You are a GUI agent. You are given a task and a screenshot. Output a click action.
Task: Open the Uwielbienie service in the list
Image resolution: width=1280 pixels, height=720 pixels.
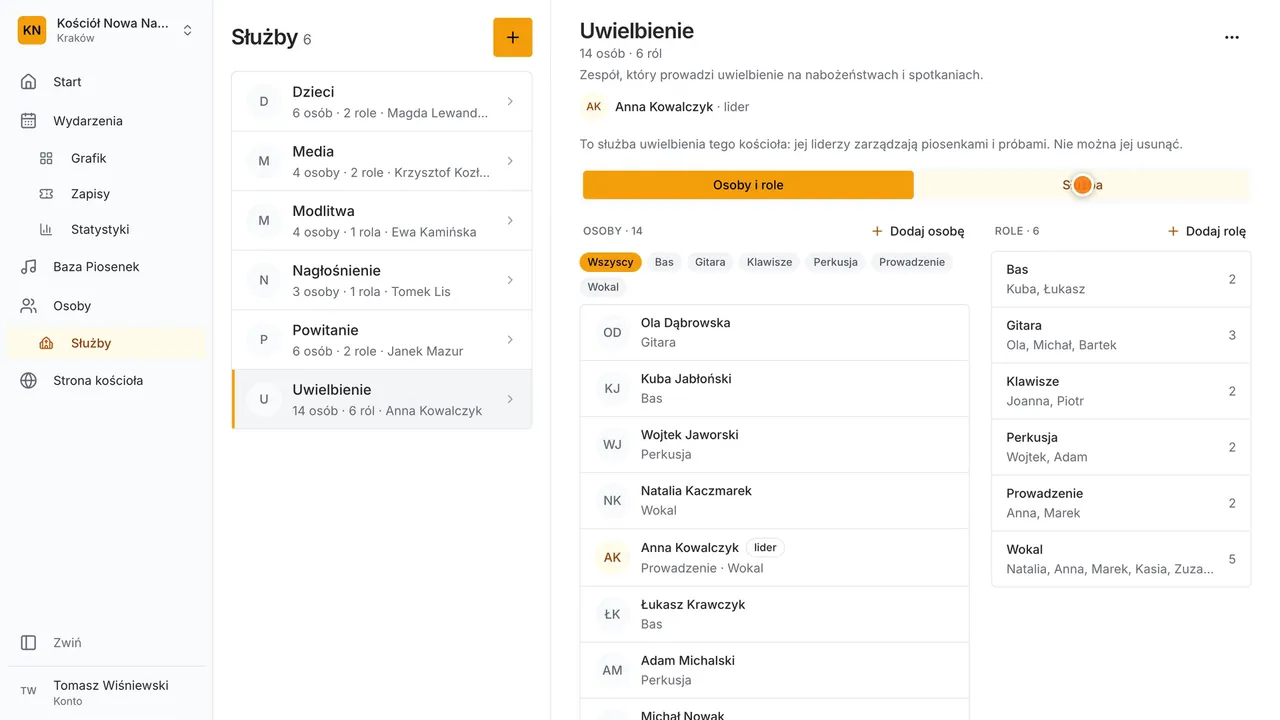click(x=382, y=400)
